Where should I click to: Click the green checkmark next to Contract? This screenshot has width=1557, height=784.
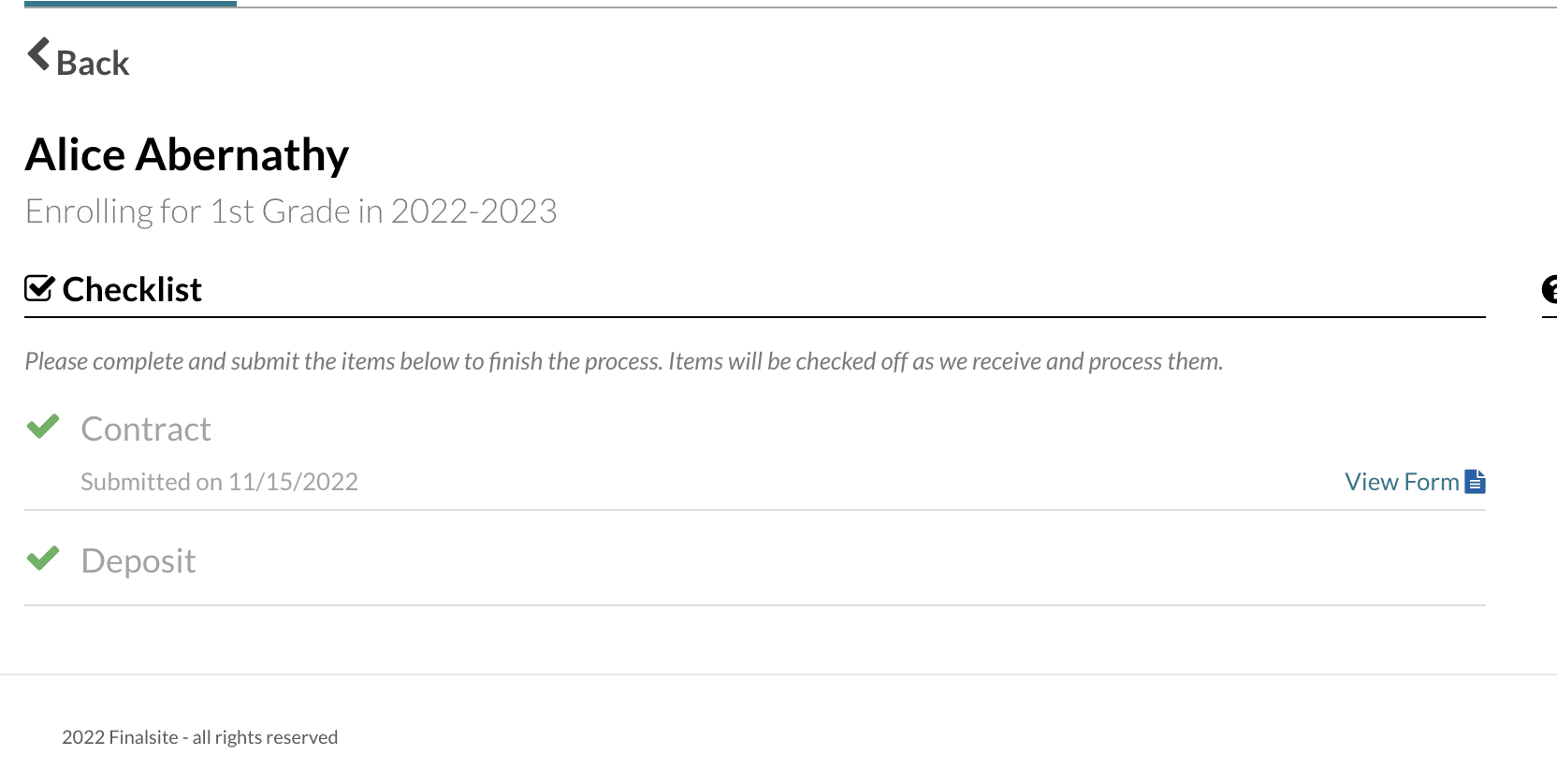point(43,428)
